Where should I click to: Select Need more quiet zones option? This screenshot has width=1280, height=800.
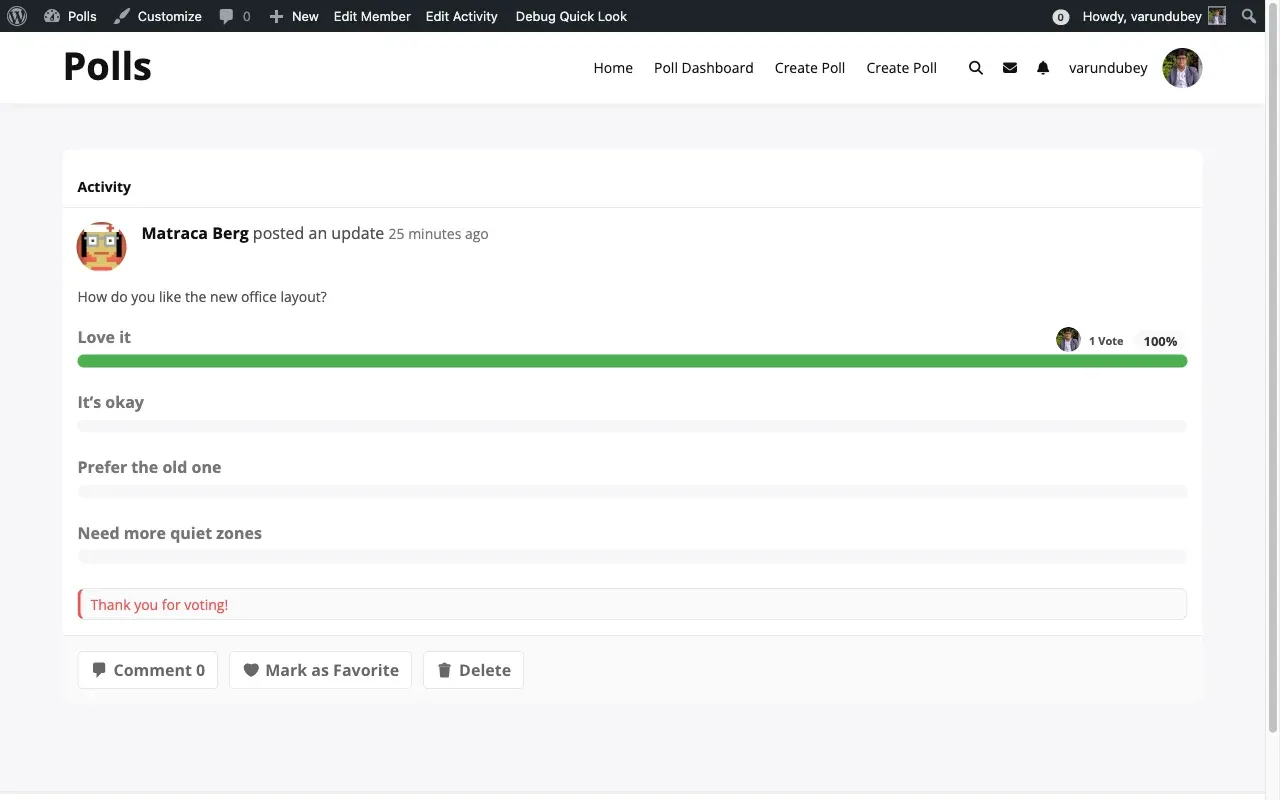tap(170, 533)
